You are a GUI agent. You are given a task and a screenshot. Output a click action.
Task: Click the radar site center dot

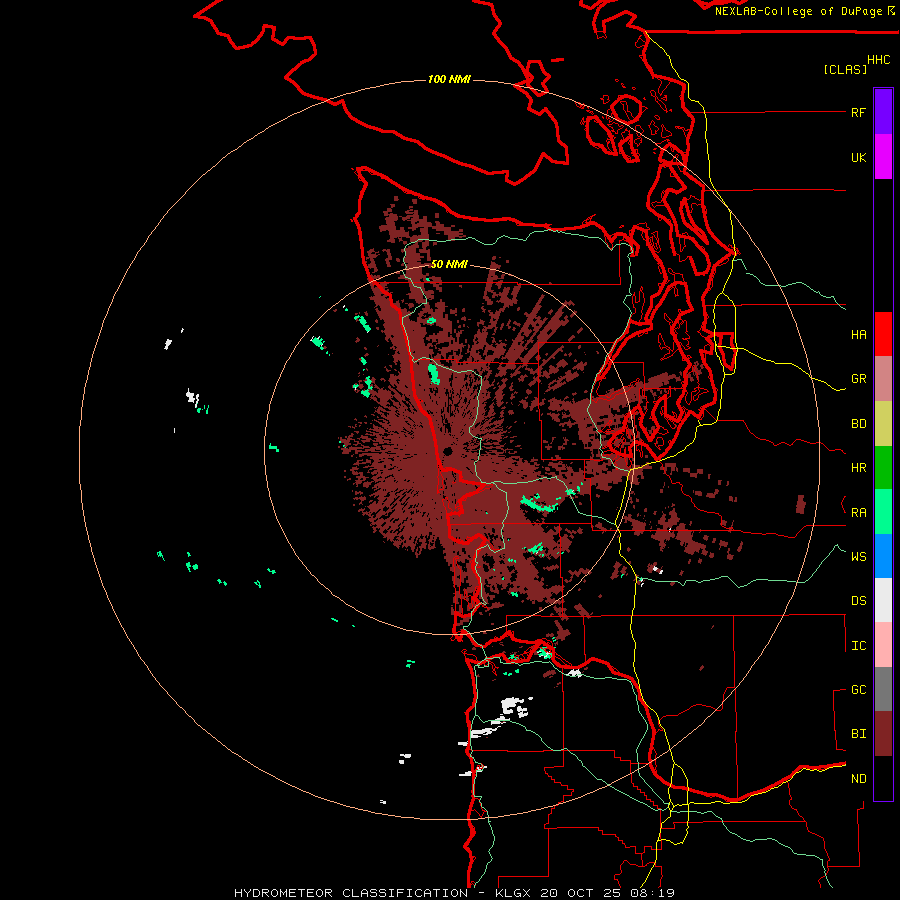point(447,451)
